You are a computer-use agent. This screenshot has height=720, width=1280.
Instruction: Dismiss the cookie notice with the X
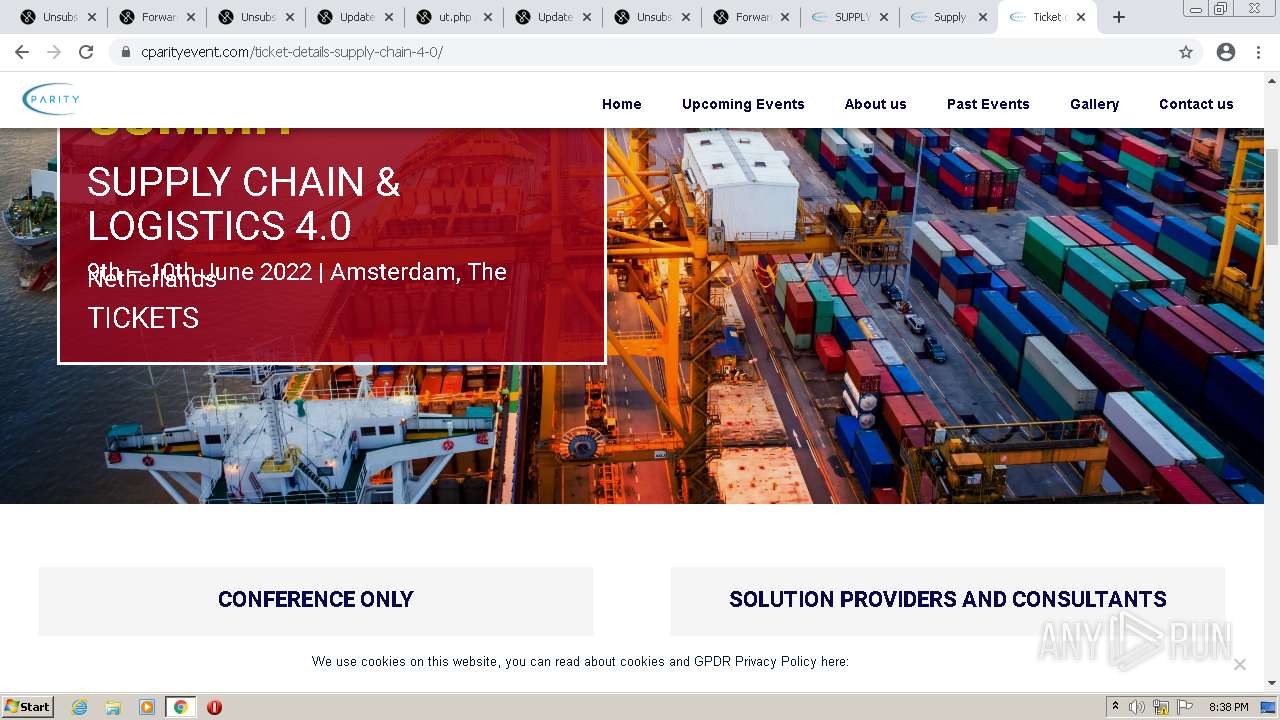point(1240,664)
